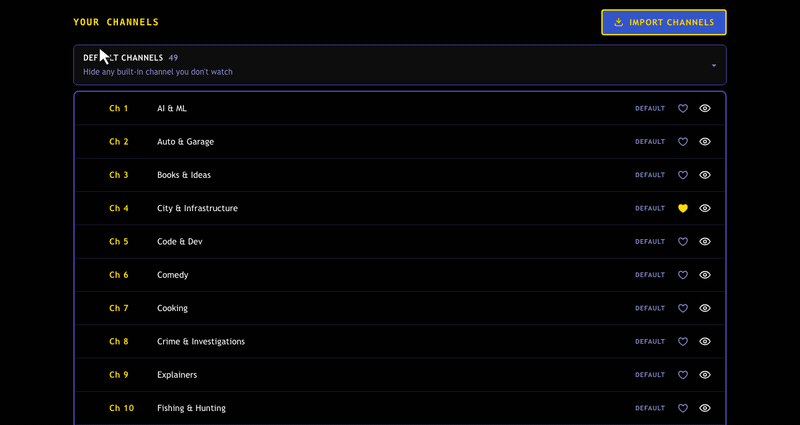Select the Ch 4 label
Screen dimensions: 800x425
tap(119, 208)
